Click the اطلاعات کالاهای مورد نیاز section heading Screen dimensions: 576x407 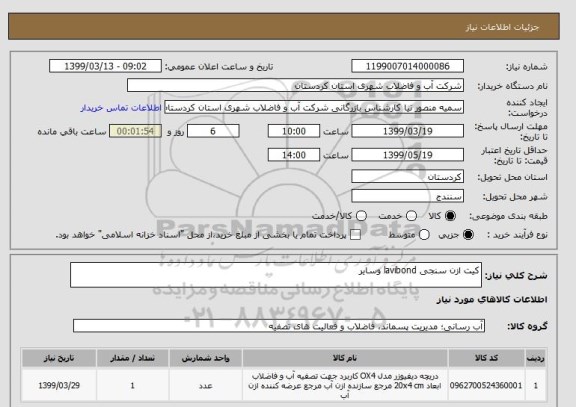pos(492,300)
